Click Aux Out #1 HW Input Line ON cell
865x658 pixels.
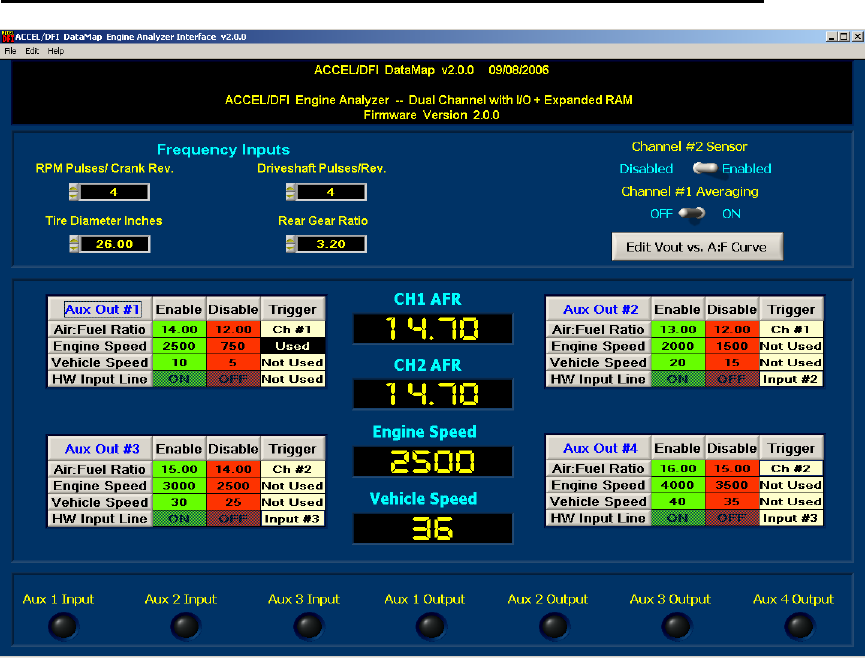[x=179, y=379]
